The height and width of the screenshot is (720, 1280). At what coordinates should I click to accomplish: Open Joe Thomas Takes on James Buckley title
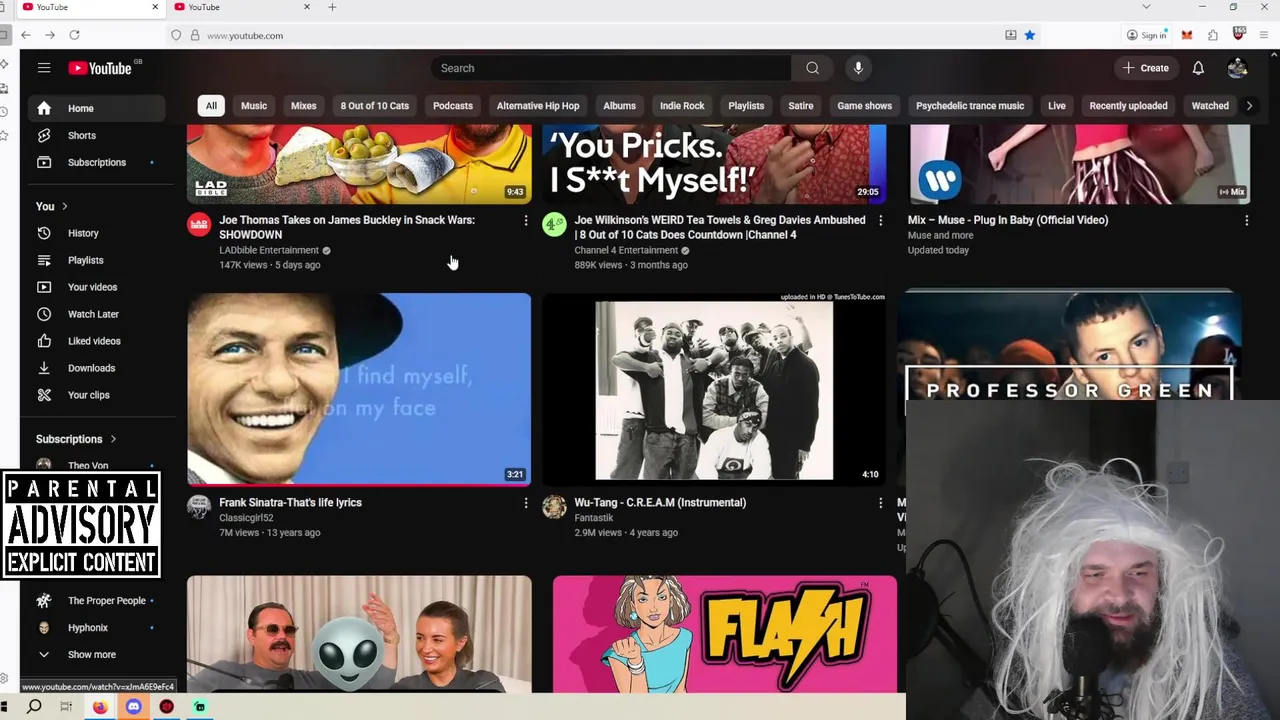tap(346, 227)
